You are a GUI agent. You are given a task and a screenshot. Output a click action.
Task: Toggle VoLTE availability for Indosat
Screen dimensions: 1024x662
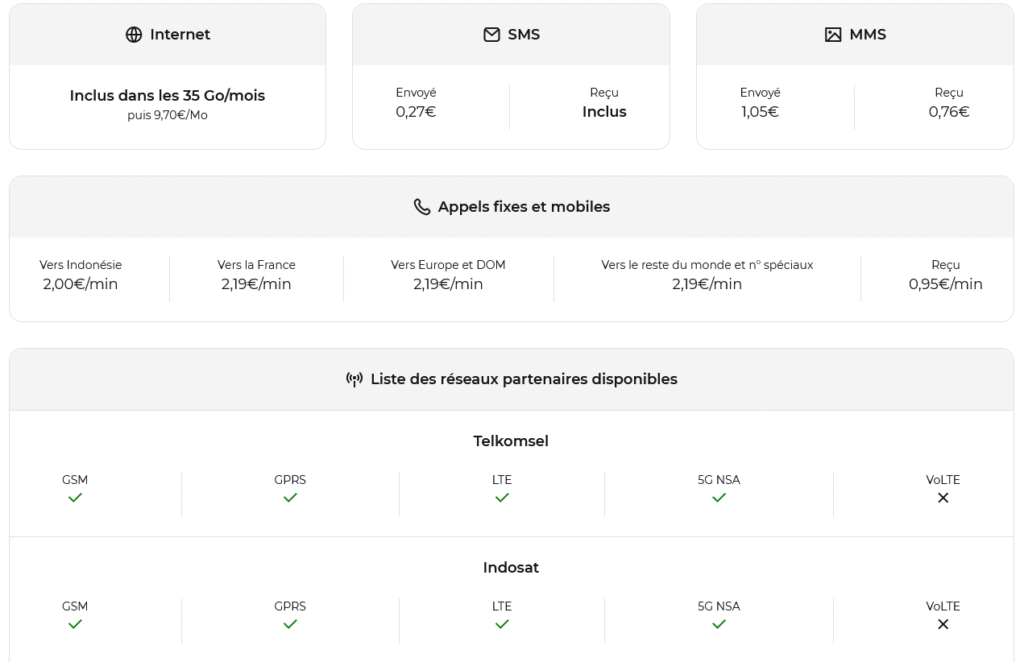[942, 624]
